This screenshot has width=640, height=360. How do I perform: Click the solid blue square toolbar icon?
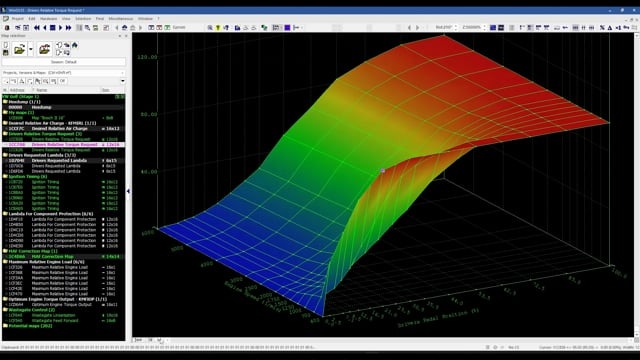287,28
